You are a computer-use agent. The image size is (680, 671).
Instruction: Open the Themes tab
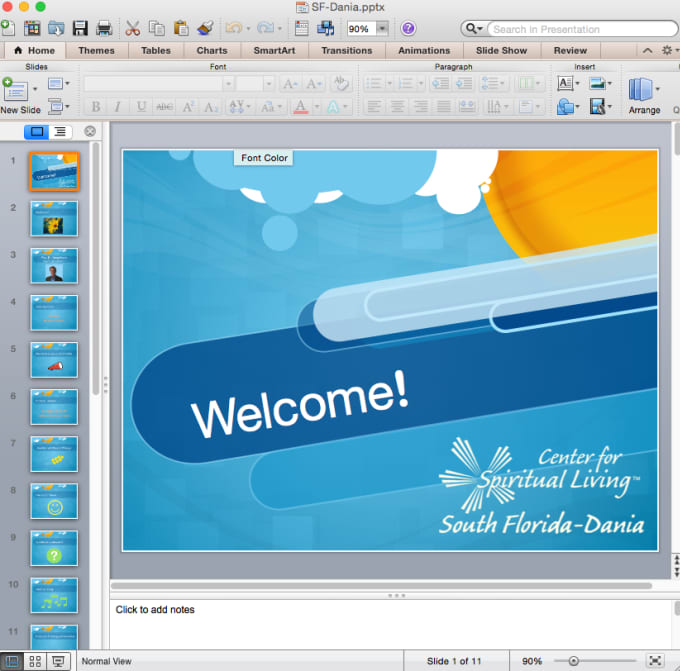[96, 50]
